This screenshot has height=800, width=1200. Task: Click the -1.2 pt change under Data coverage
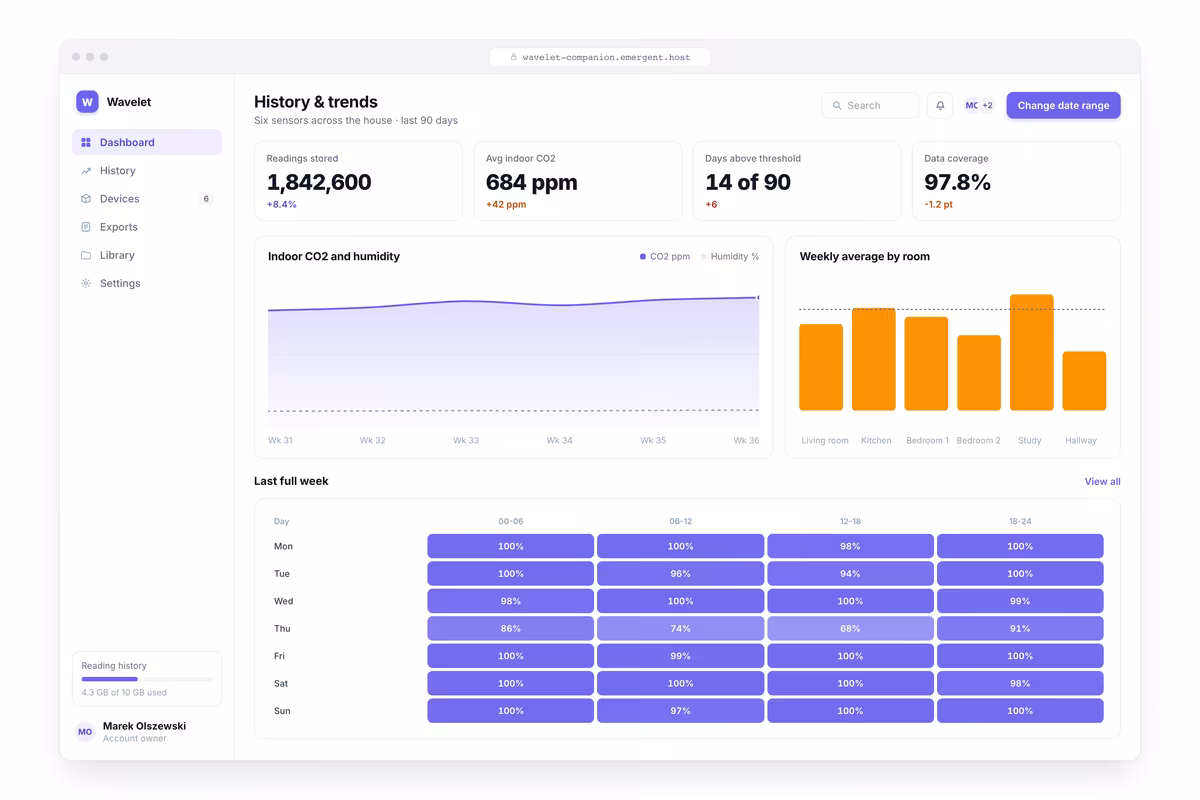939,204
